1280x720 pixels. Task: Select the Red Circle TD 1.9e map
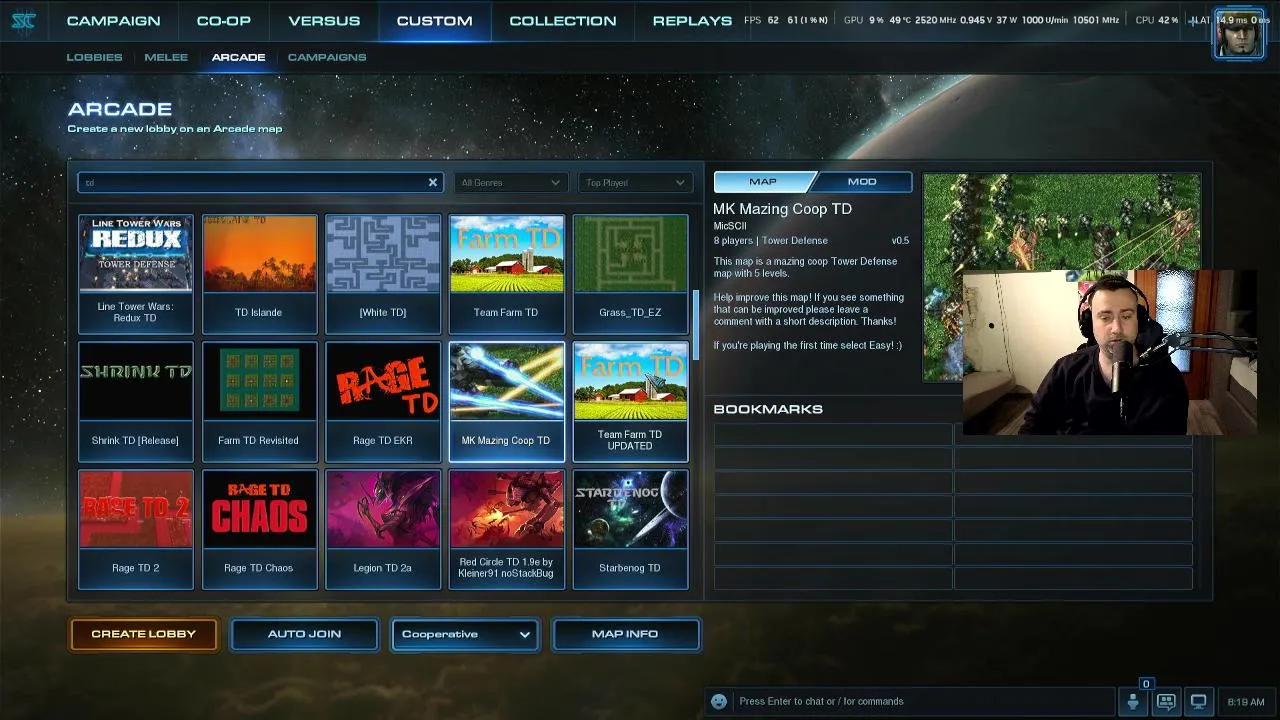[506, 530]
